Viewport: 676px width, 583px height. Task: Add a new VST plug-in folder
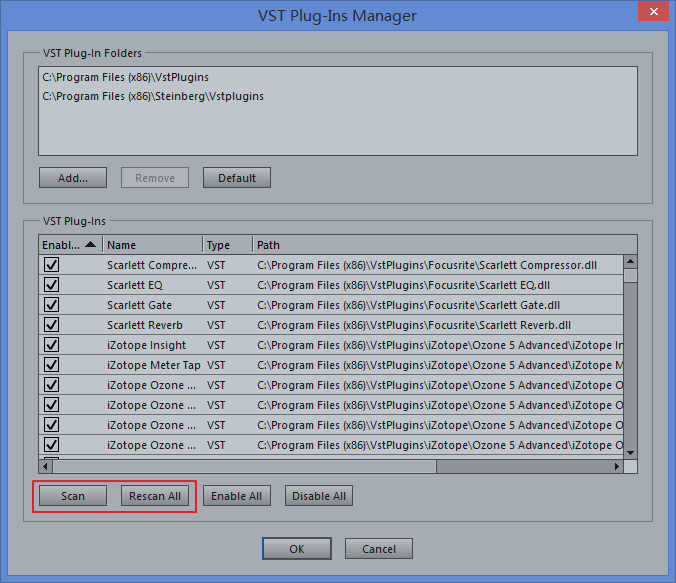click(73, 178)
